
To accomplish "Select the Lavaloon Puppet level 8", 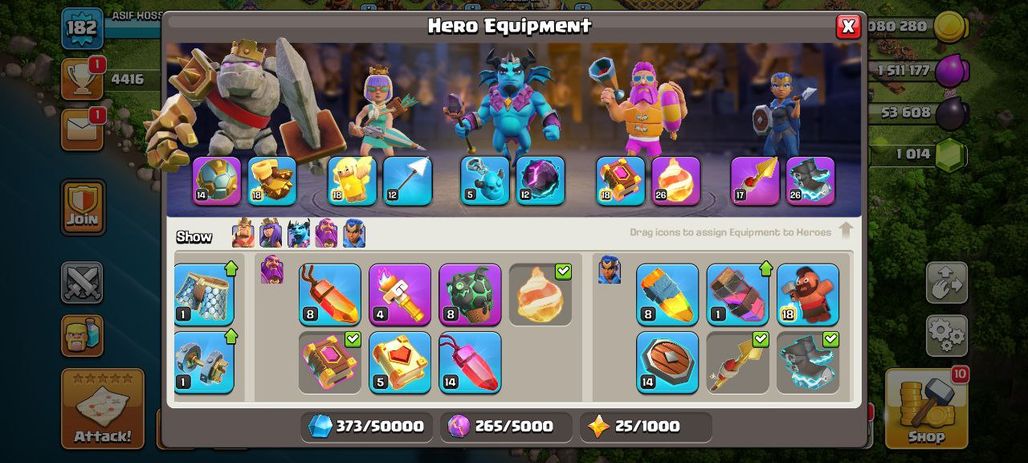I will point(470,294).
